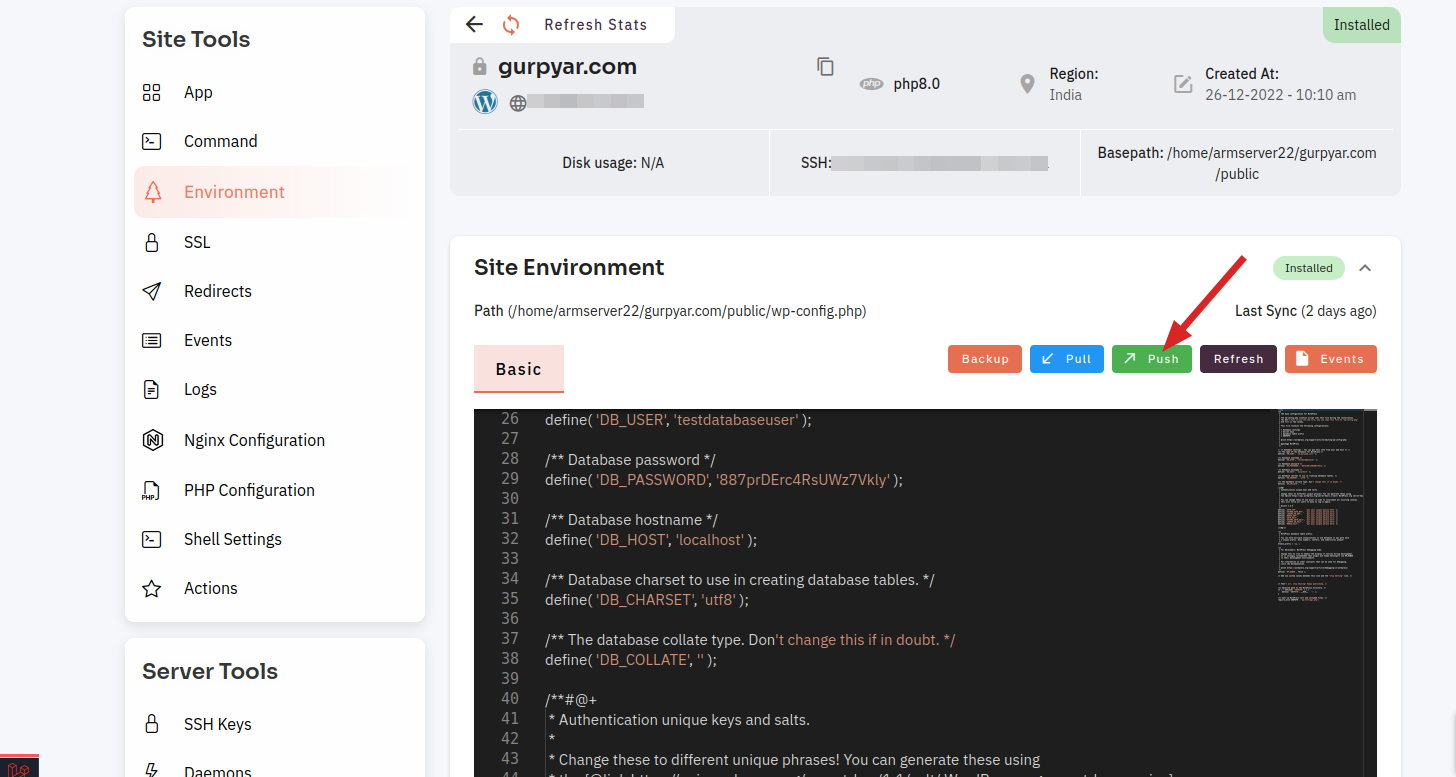Click the orange refresh stats sync icon
1456x777 pixels.
[x=511, y=25]
